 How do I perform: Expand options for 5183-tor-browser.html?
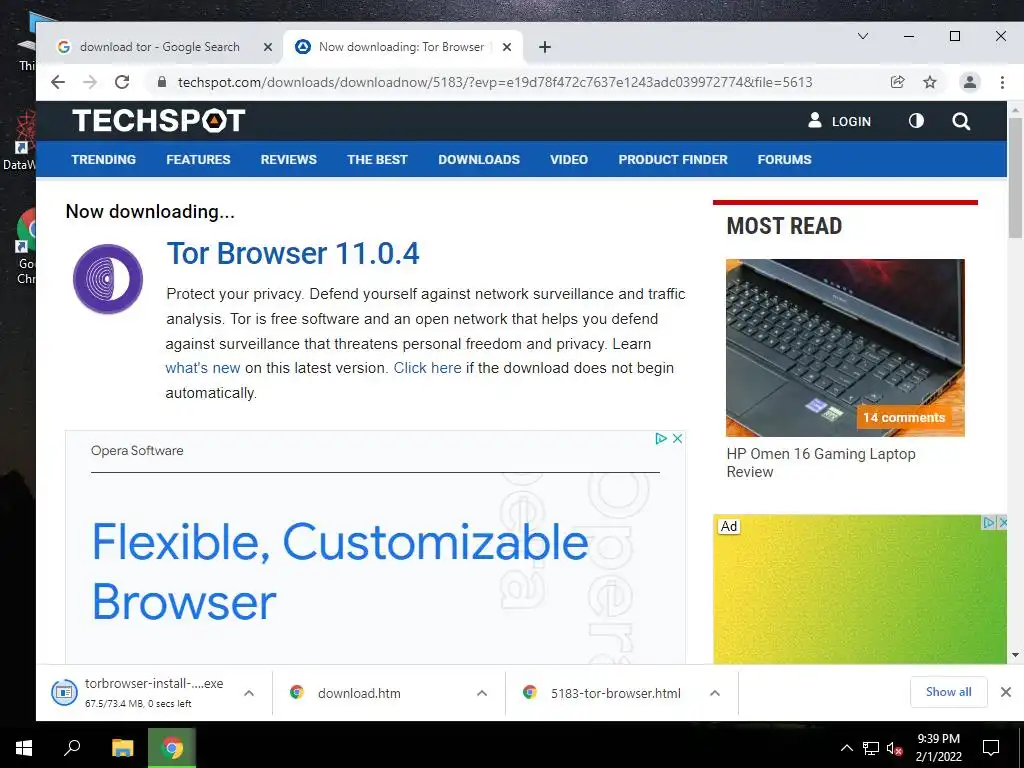(x=715, y=693)
